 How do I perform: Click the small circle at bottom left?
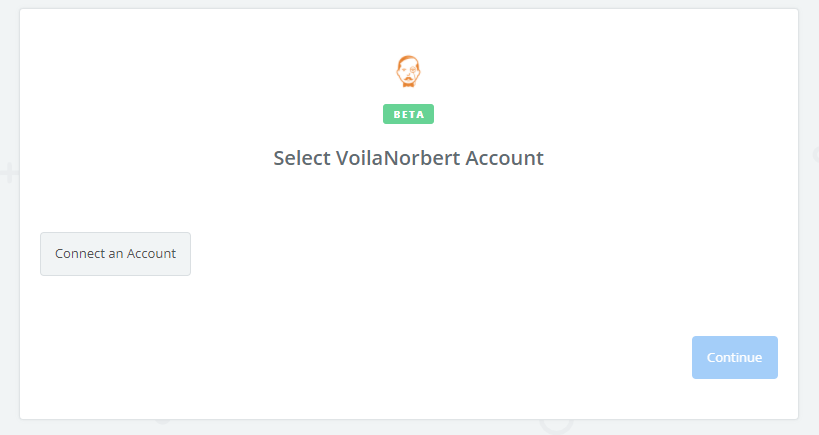[x=163, y=419]
